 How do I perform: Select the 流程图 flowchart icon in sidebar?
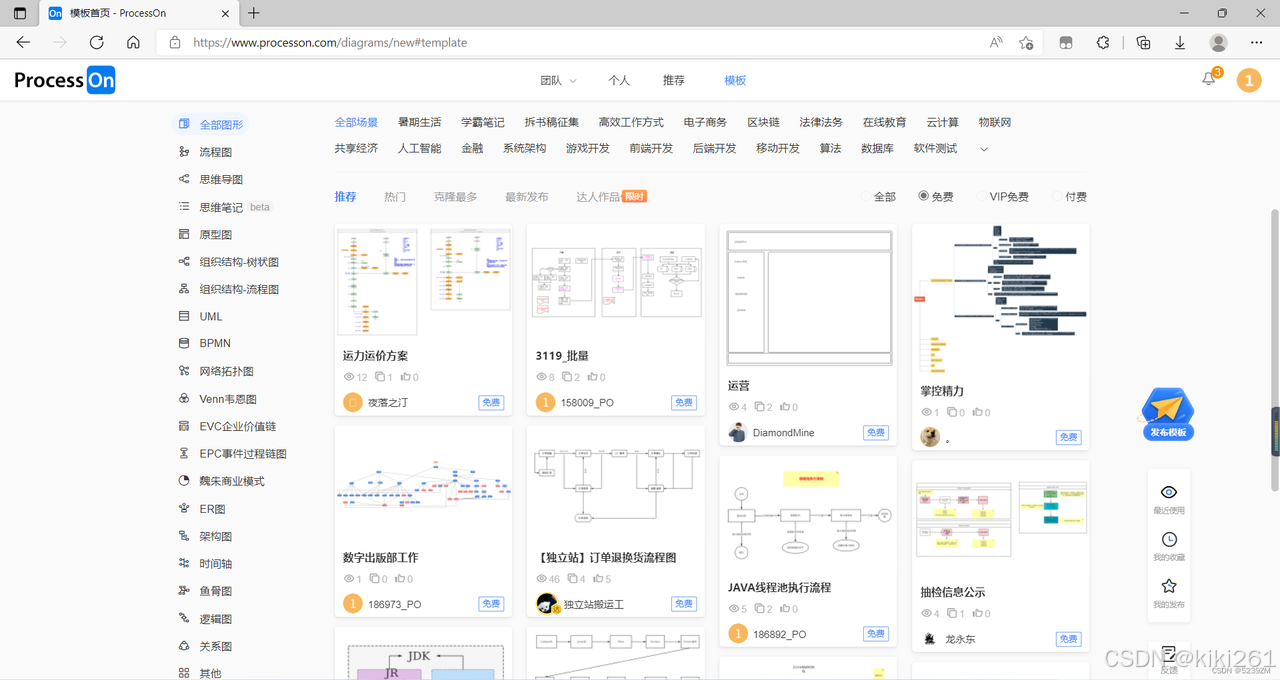184,152
